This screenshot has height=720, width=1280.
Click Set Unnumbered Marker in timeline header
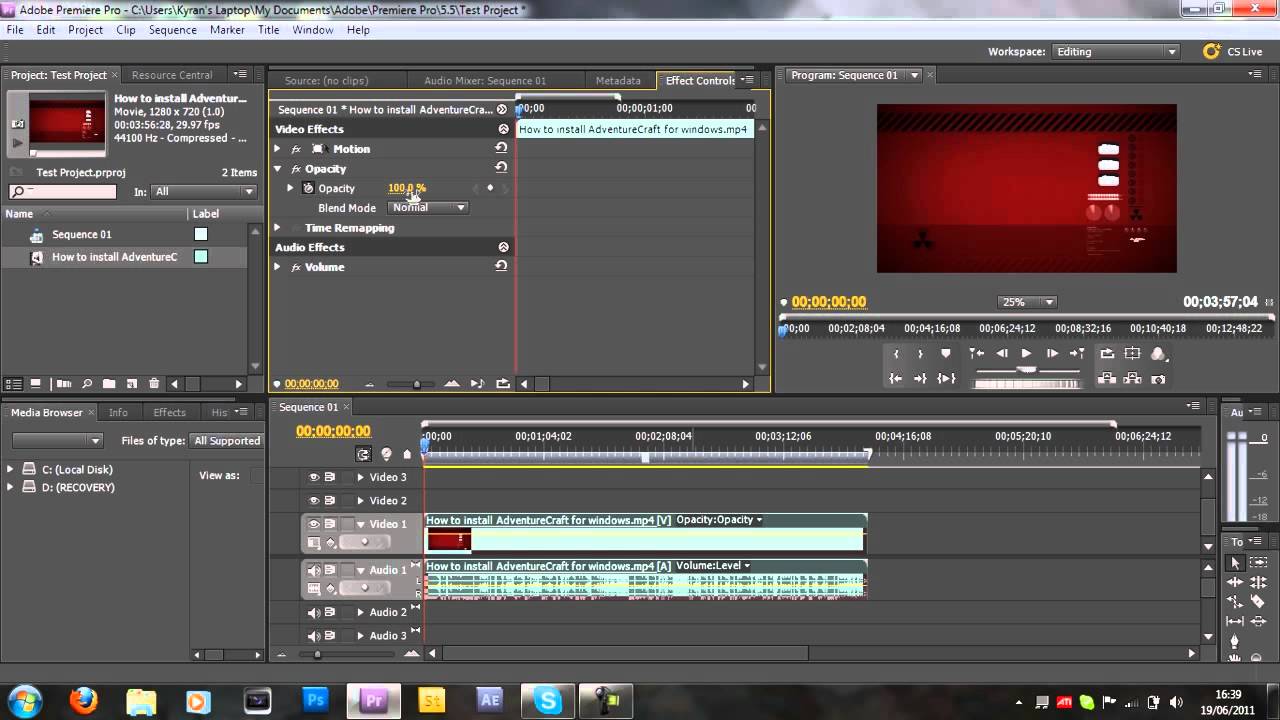pos(407,454)
